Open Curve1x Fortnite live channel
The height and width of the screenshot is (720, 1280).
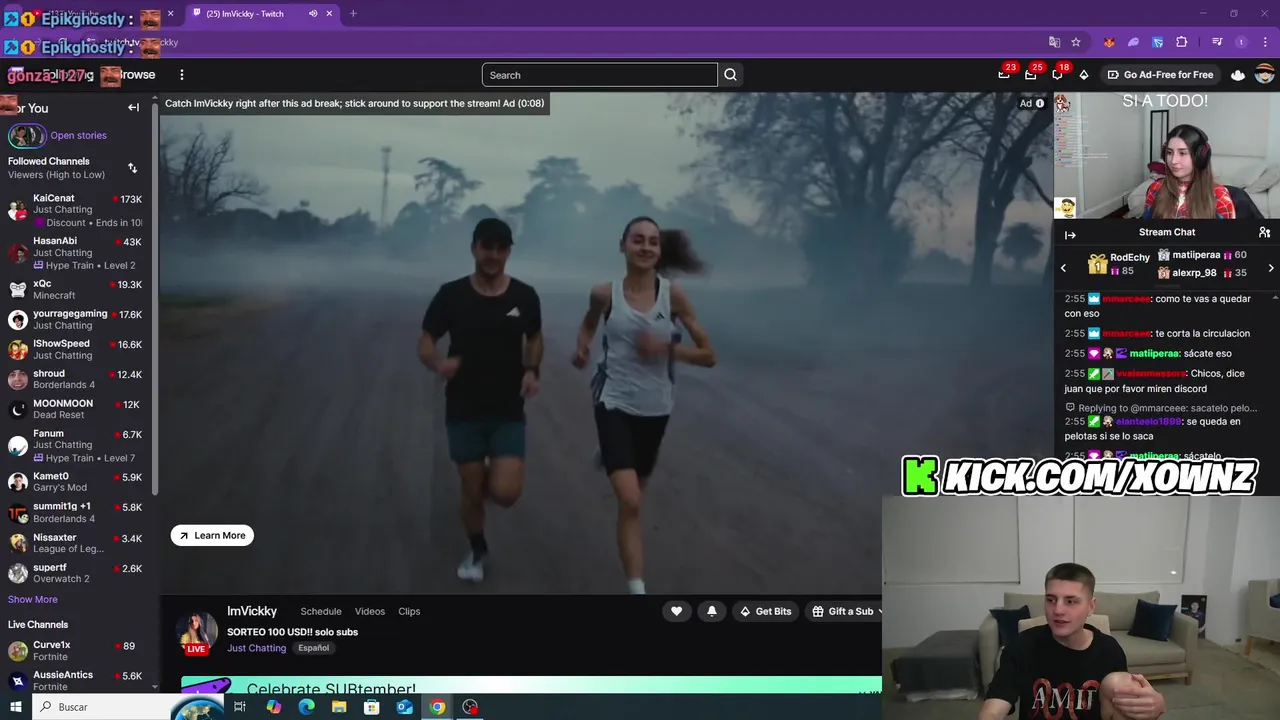tap(76, 651)
